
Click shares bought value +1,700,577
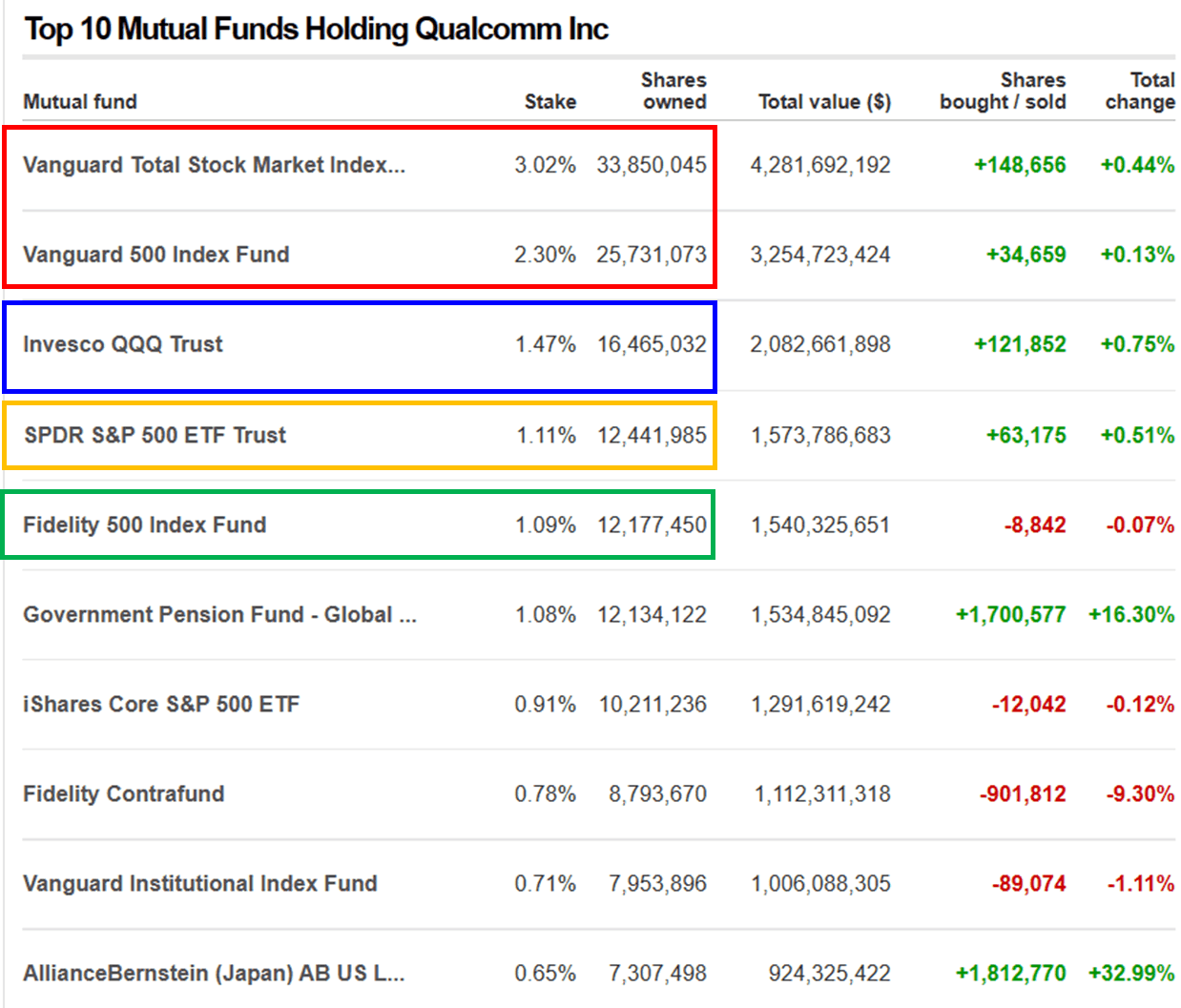click(x=1011, y=614)
